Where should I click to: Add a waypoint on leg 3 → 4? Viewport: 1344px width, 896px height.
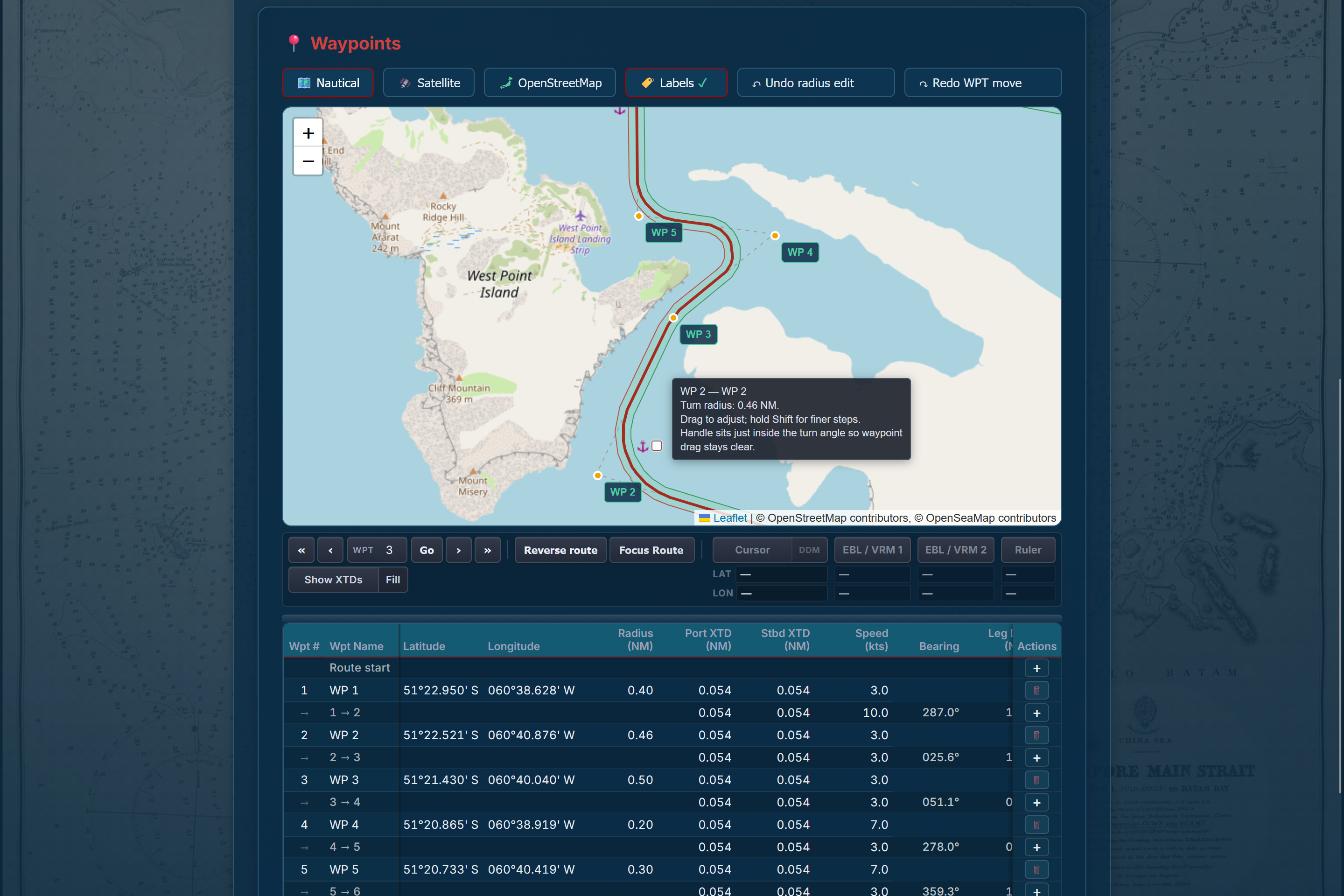1036,802
